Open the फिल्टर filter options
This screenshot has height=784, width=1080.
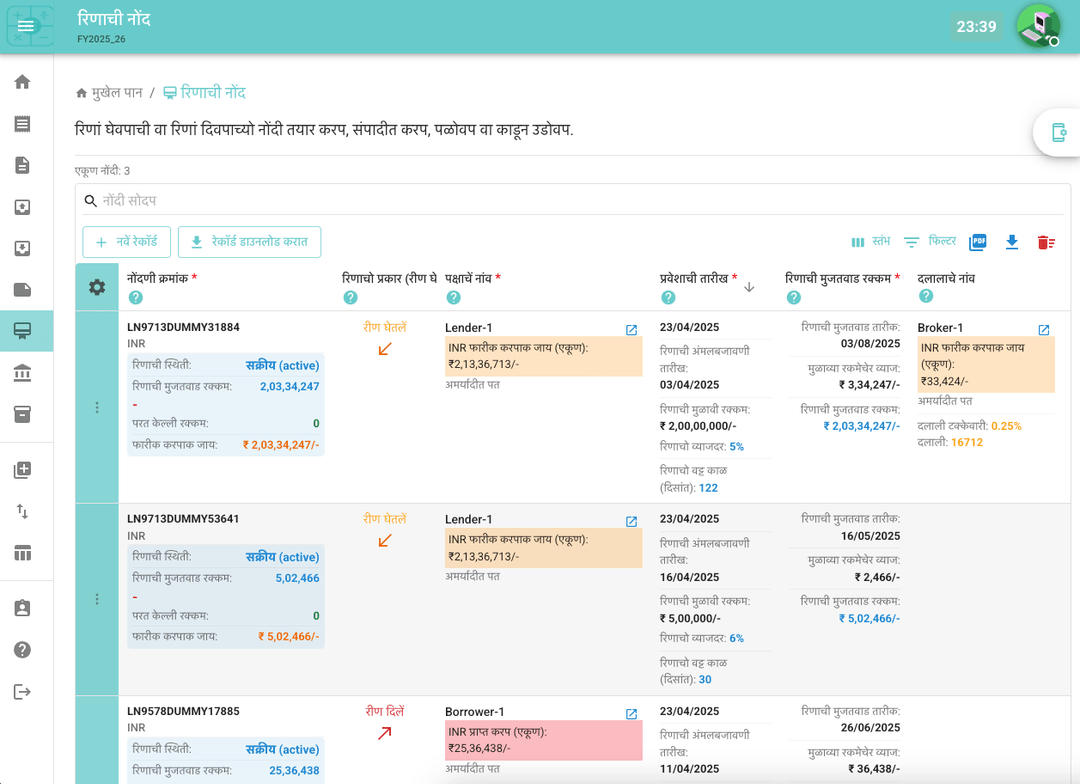coord(930,242)
